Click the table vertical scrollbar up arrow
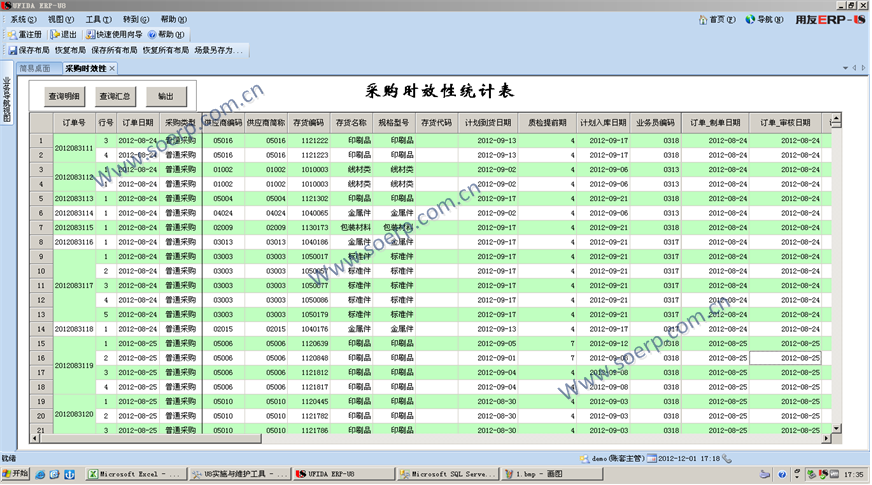 pos(836,120)
